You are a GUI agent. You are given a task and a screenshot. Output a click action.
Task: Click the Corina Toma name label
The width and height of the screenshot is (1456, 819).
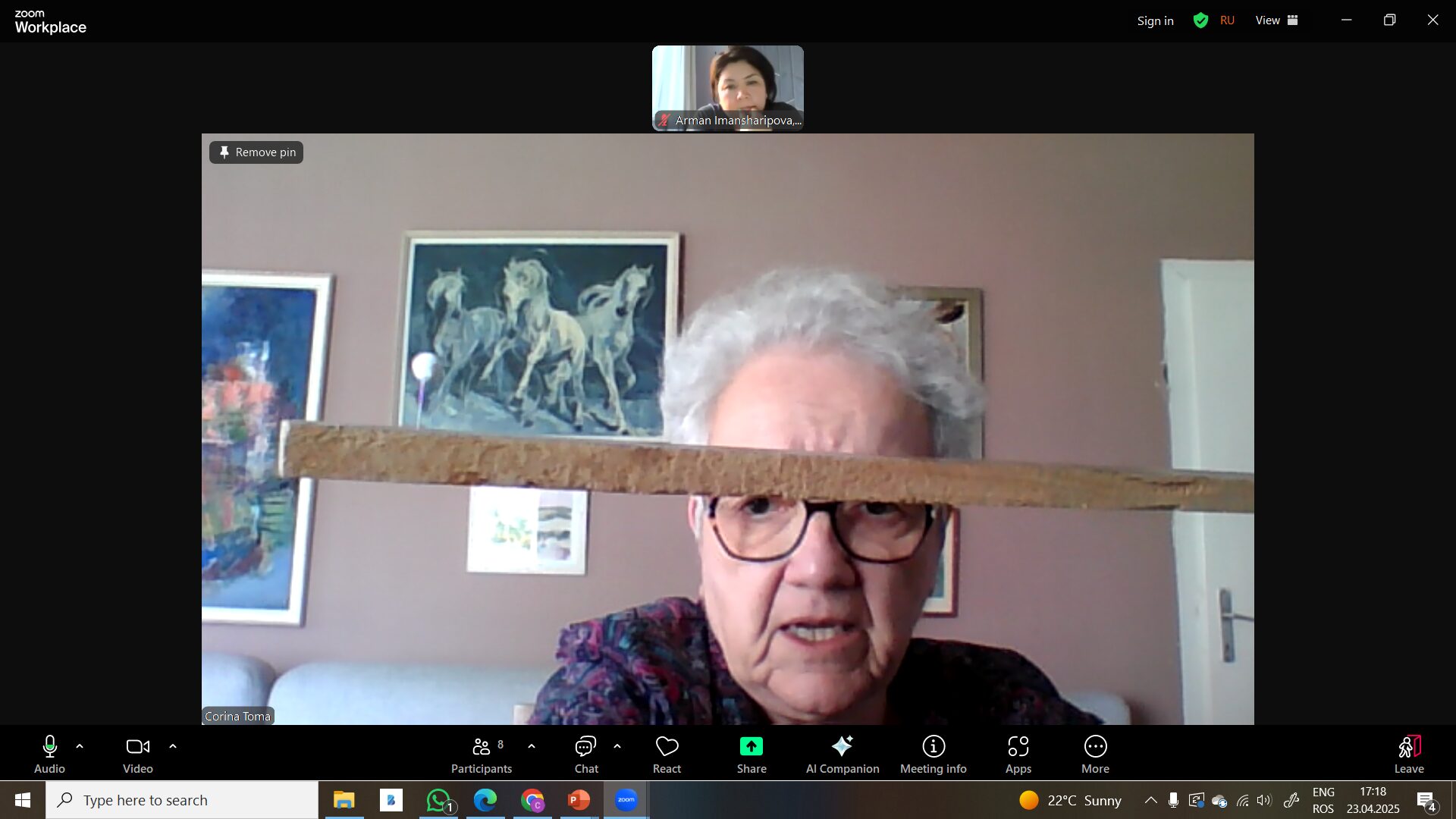[x=237, y=716]
